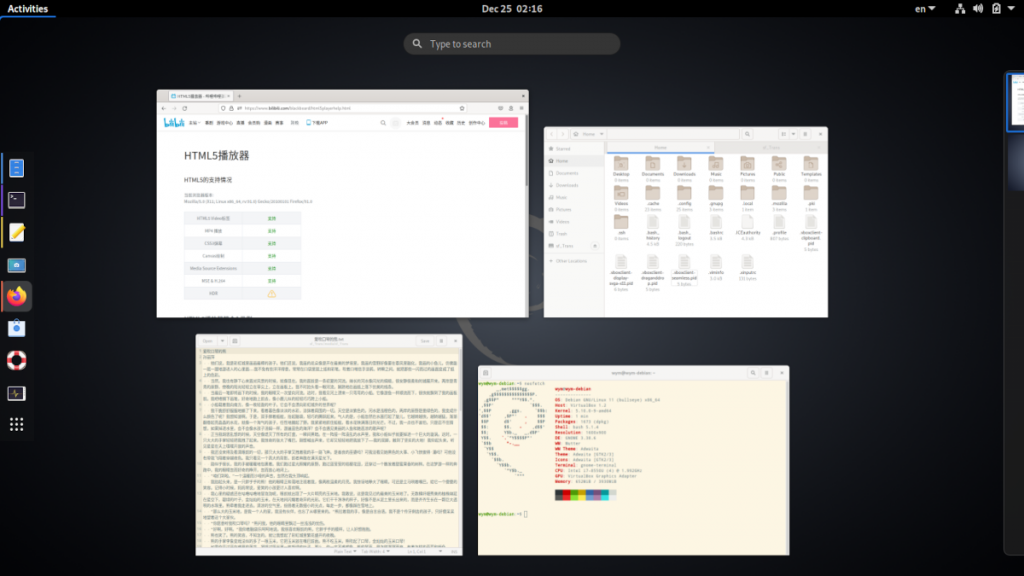Click the shield icon in Firefox address bar
The width and height of the screenshot is (1024, 576).
(x=223, y=107)
